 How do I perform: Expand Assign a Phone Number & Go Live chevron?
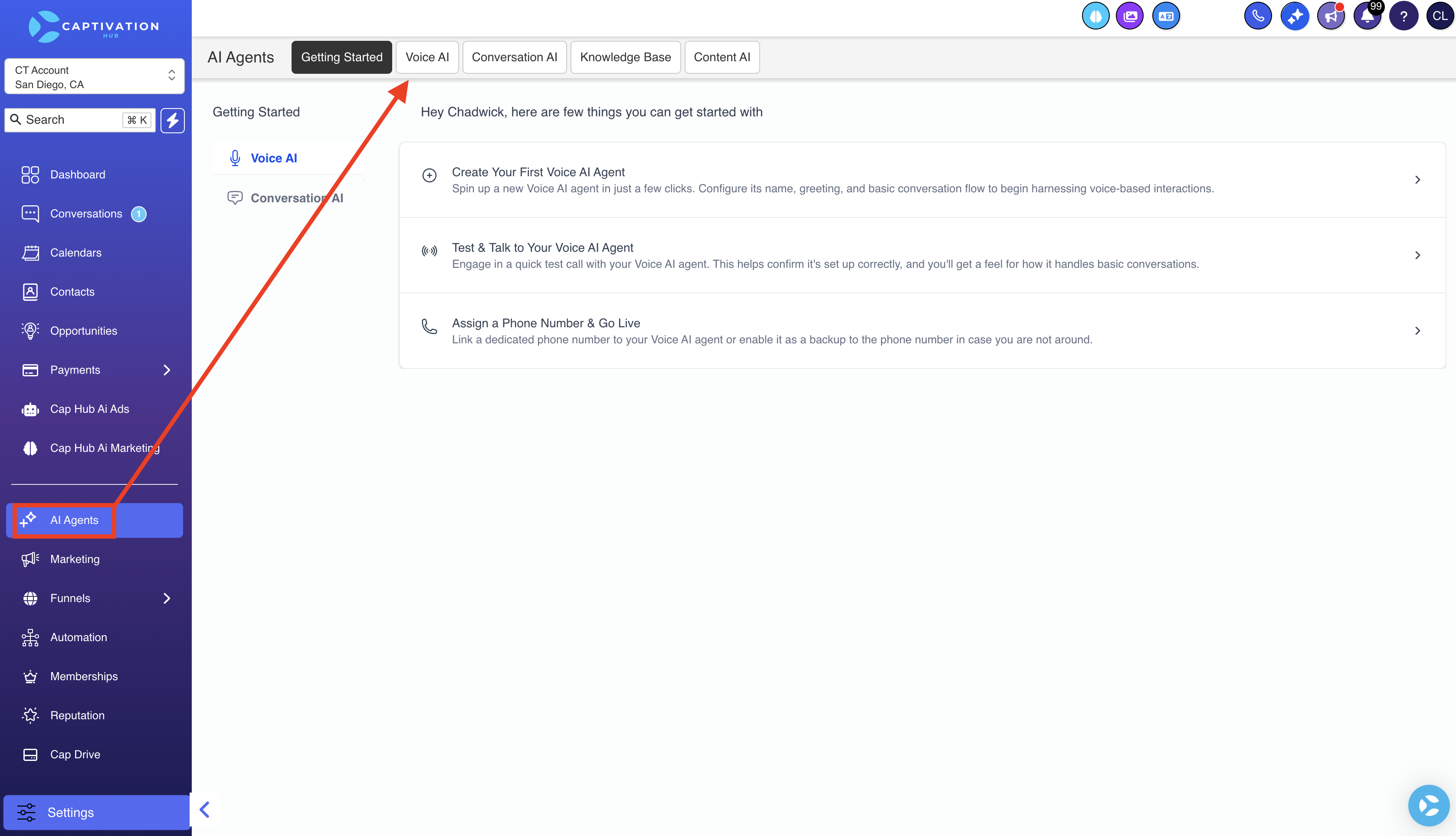point(1417,331)
